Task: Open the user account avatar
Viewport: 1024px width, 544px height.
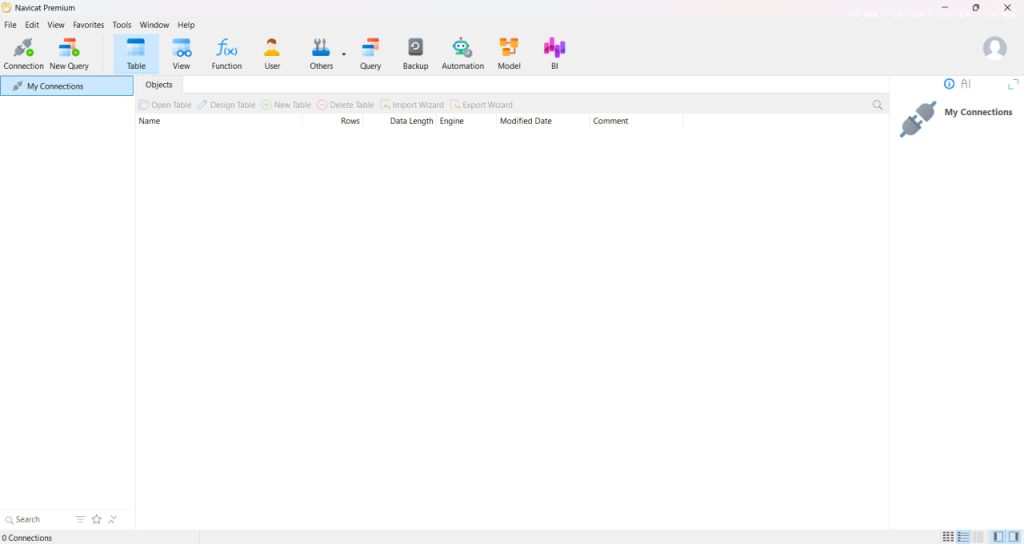Action: [995, 48]
